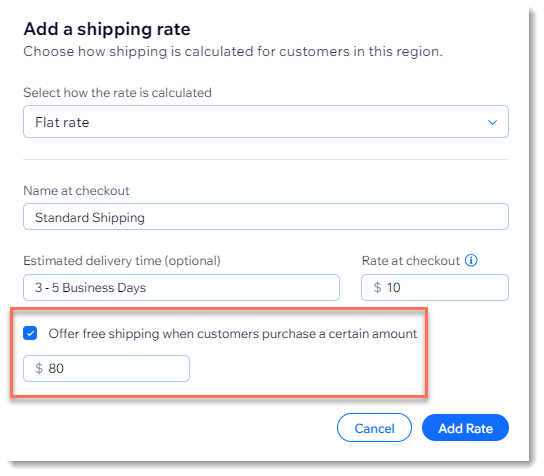Click the 'Offer free shipping when customers purchase' label text

232,334
